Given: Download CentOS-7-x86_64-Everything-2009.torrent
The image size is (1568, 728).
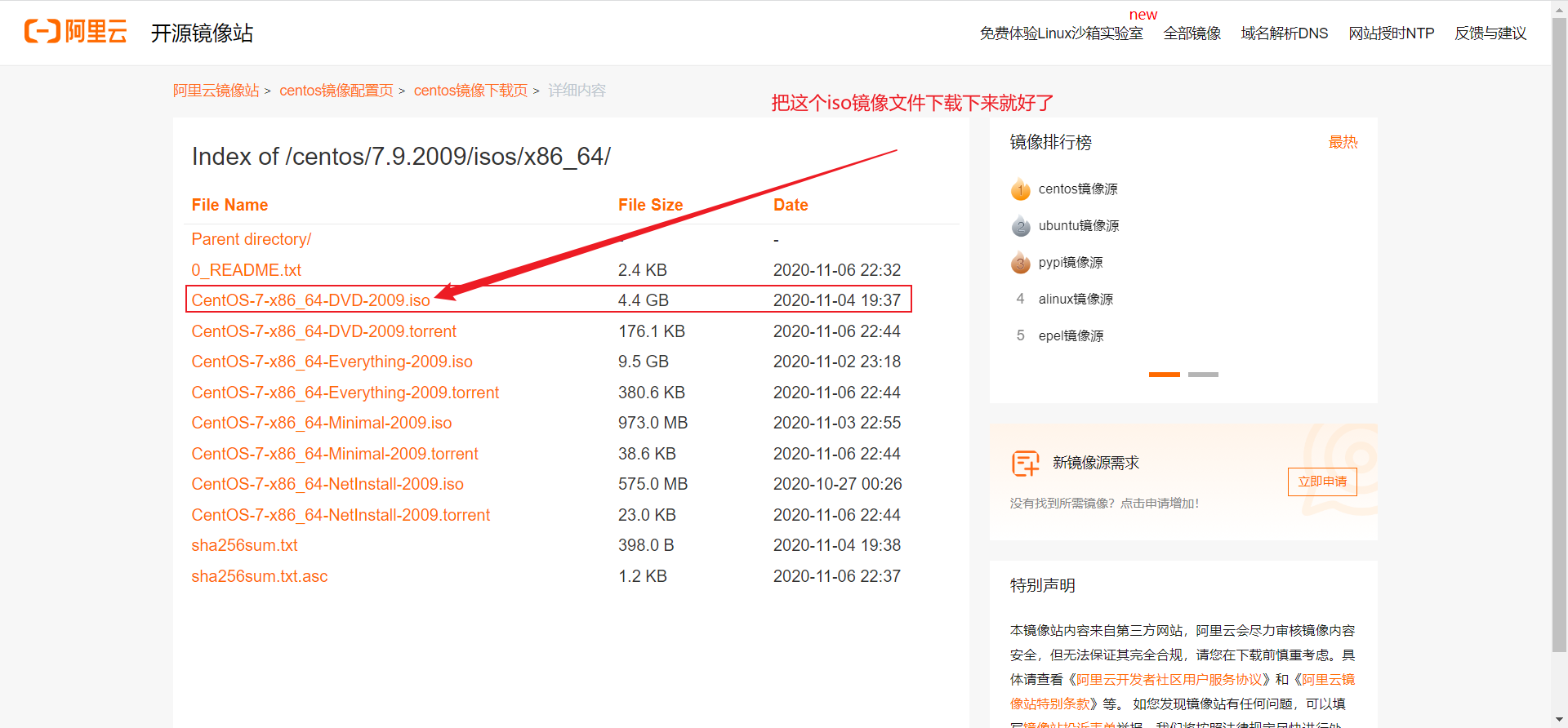Looking at the screenshot, I should point(345,393).
